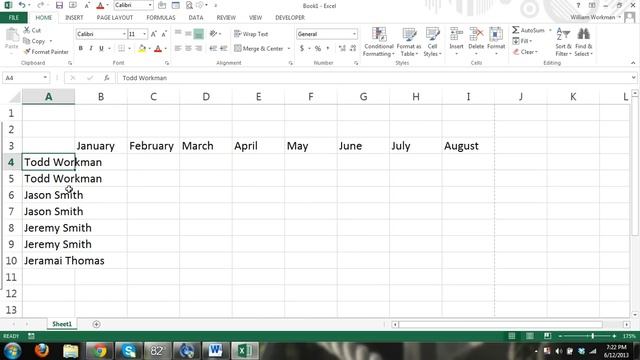Open the Calibri font name dropdown

click(124, 34)
